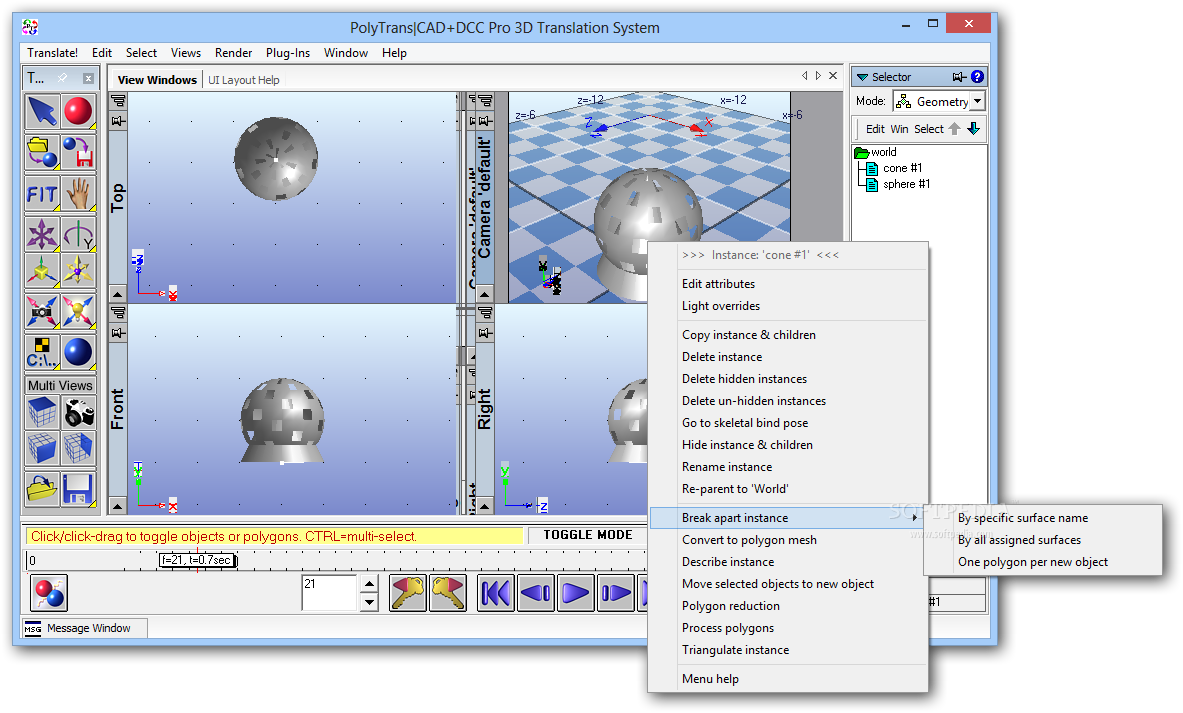Click the yellow star with arrows tool
The width and height of the screenshot is (1183, 713).
coord(78,269)
